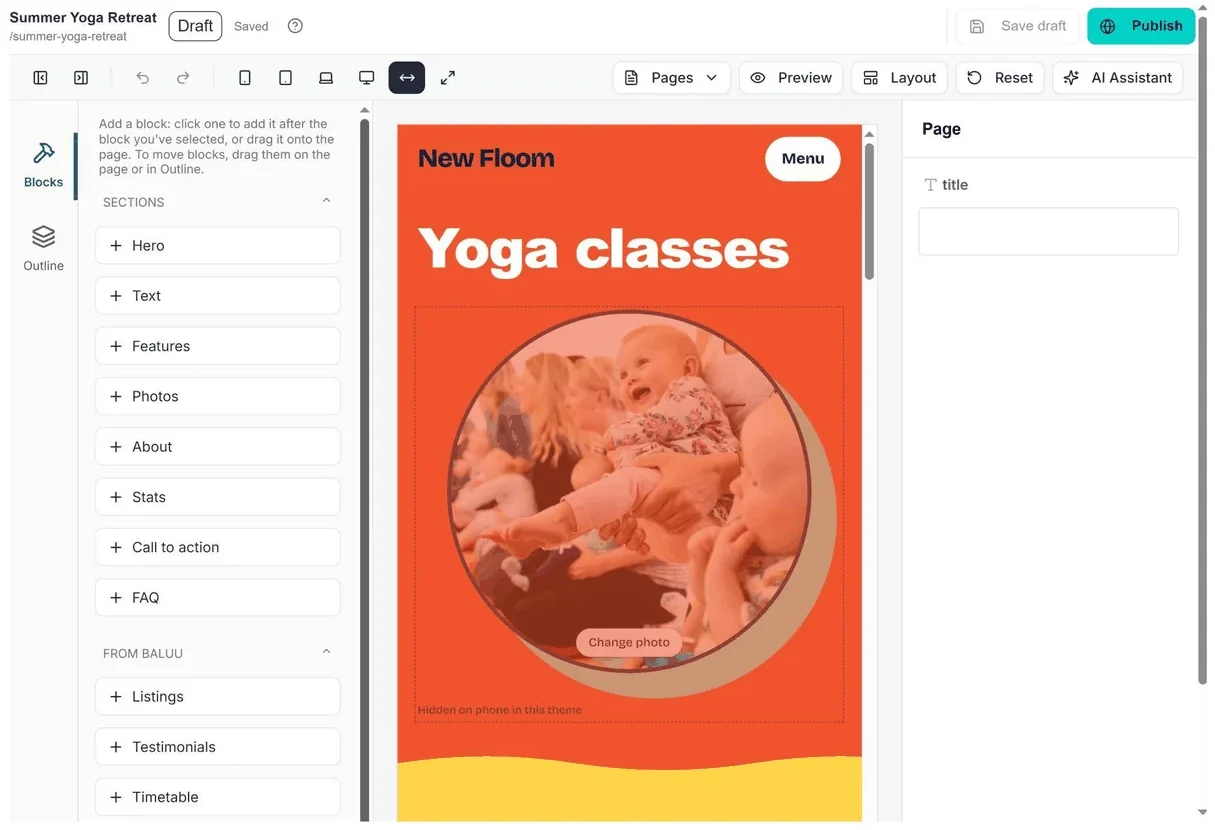1215x830 pixels.
Task: Toggle the right sidebar panel icon
Action: [x=81, y=78]
